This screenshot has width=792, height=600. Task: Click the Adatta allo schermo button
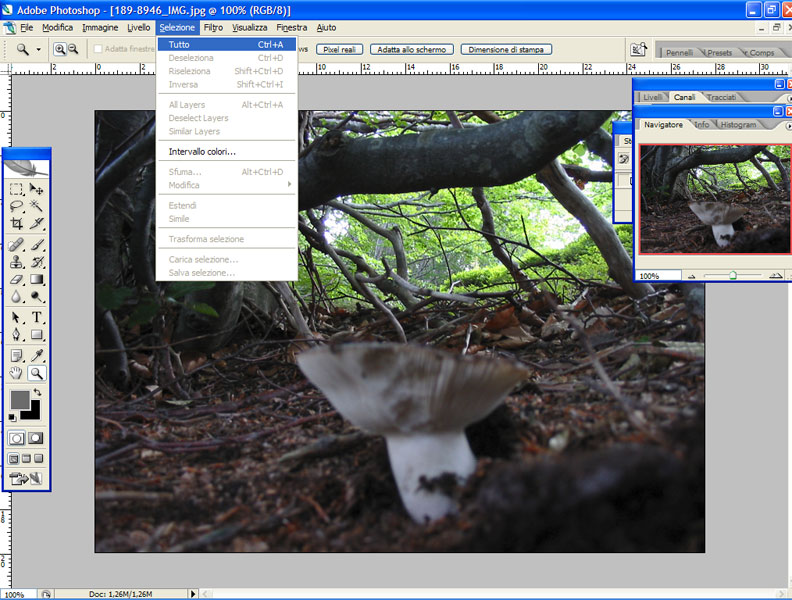(411, 49)
